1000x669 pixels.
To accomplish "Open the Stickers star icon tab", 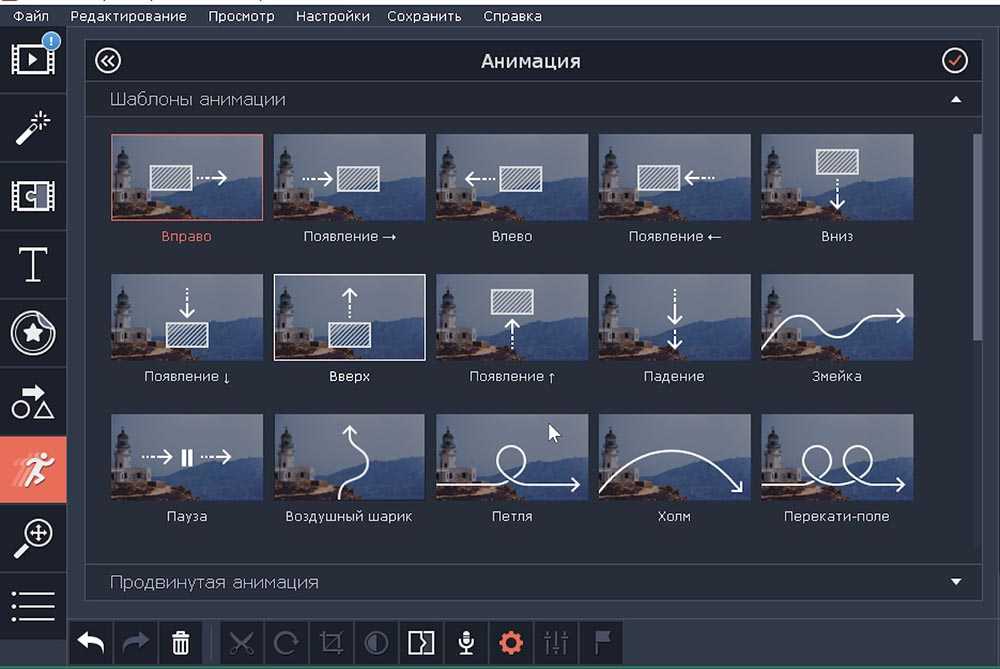I will (33, 334).
